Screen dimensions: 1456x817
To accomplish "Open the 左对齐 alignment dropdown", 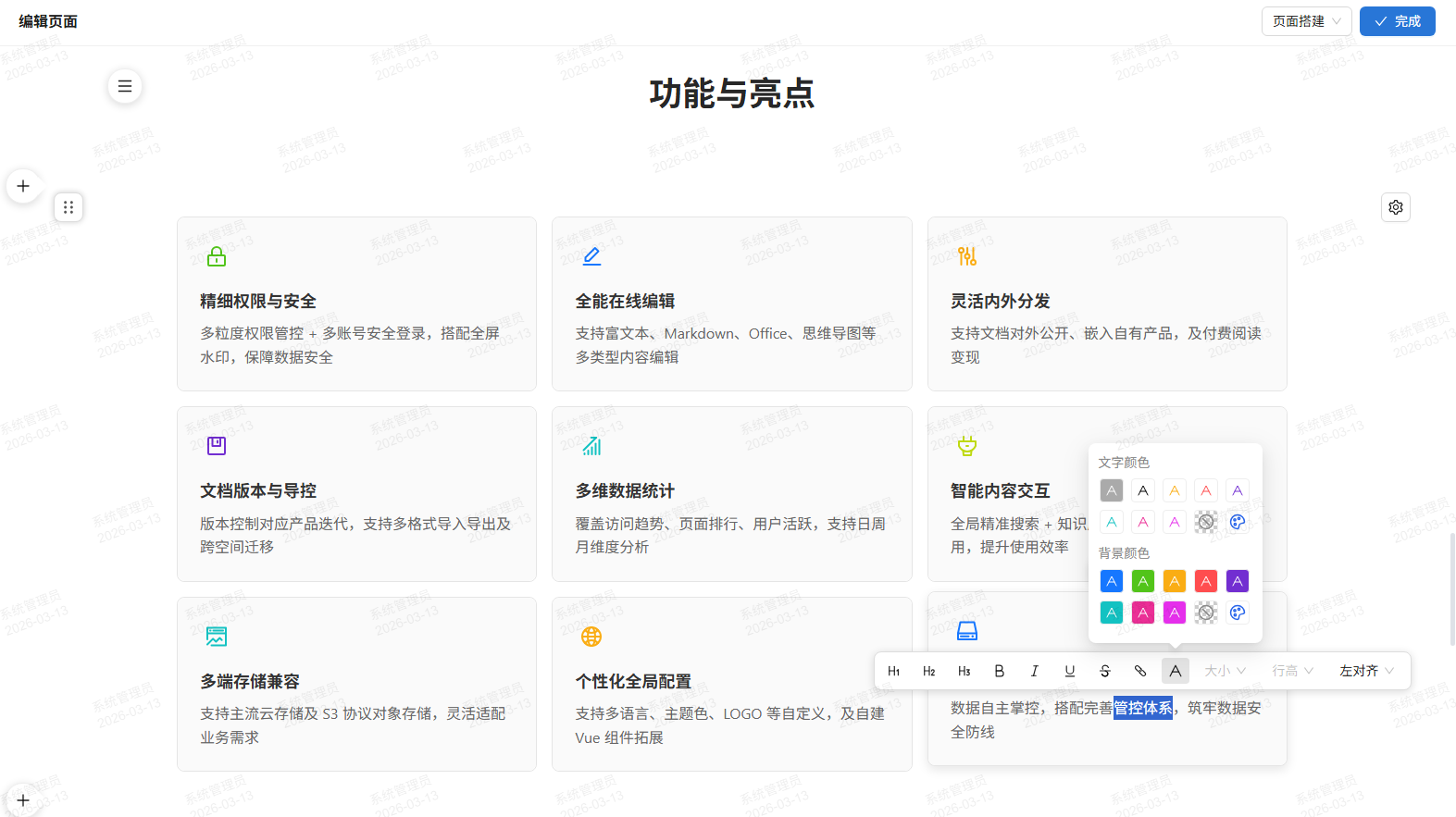I will 1366,671.
